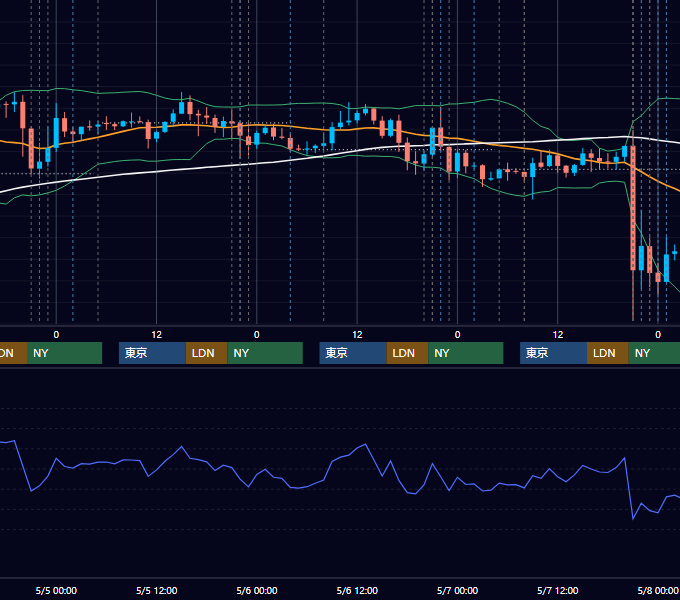Click the NY session block ending 5/5 morning
Image resolution: width=680 pixels, height=600 pixels.
64,353
